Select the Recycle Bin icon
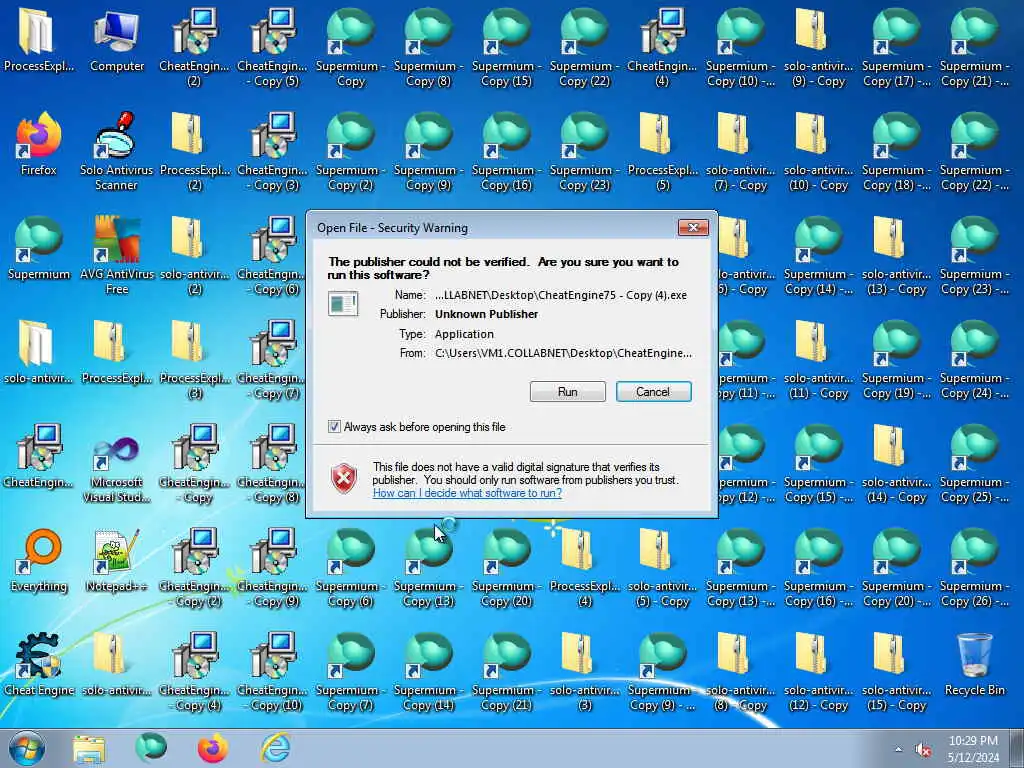This screenshot has height=768, width=1024. click(974, 664)
